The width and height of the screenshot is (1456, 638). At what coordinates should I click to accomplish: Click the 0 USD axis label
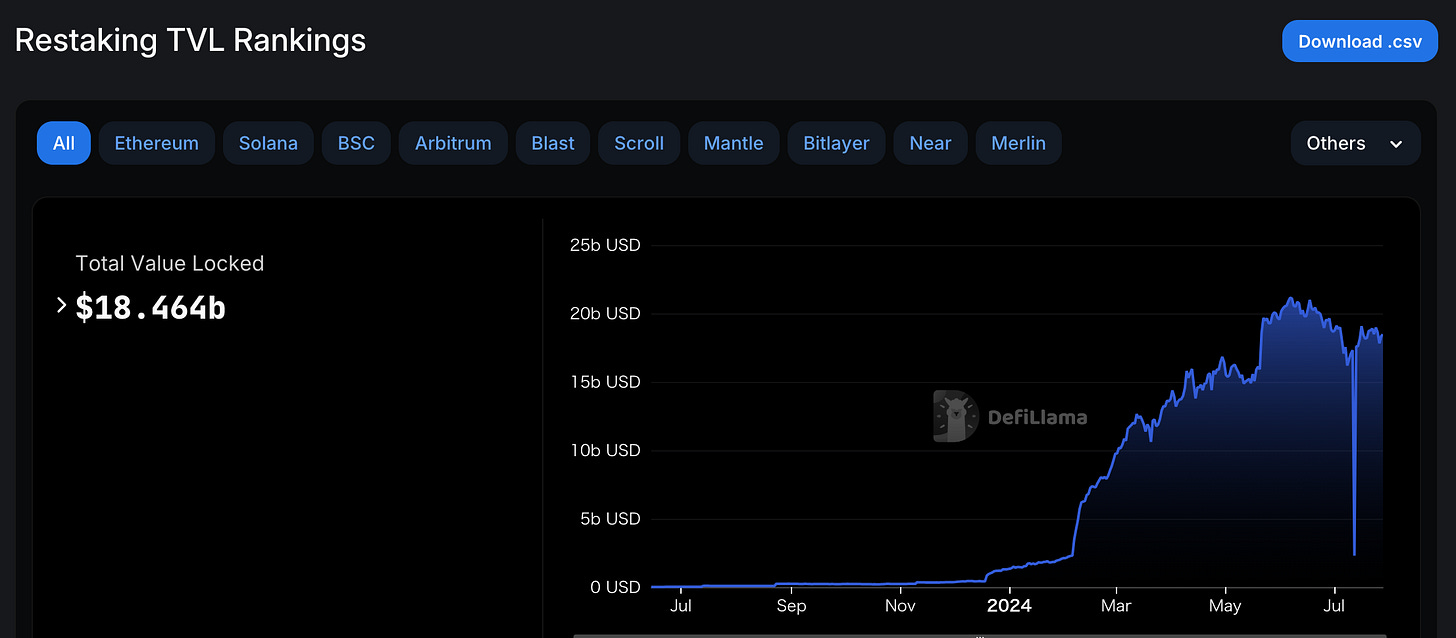tap(615, 587)
